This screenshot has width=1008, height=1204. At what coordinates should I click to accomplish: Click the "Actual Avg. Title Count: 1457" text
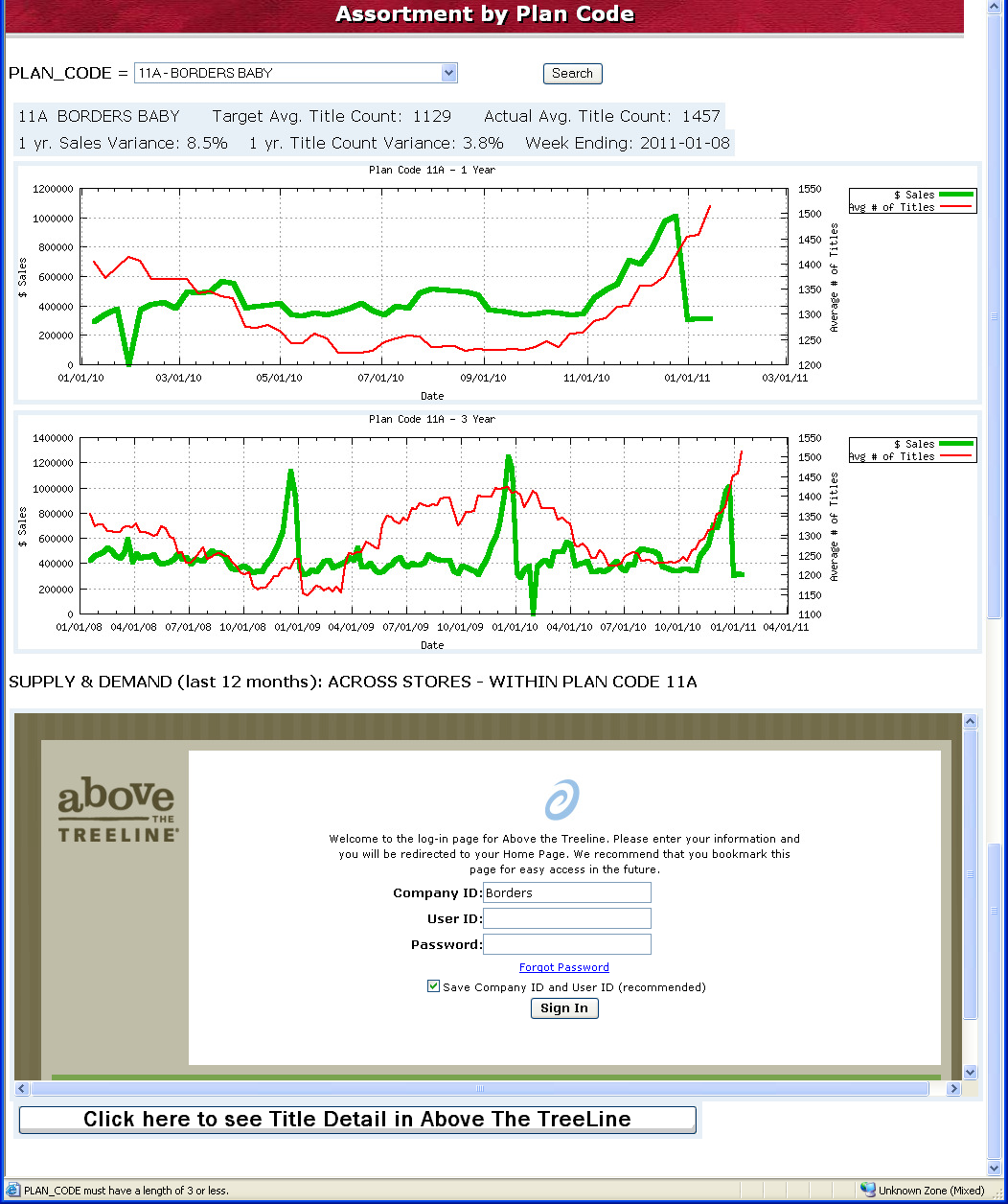[x=602, y=116]
